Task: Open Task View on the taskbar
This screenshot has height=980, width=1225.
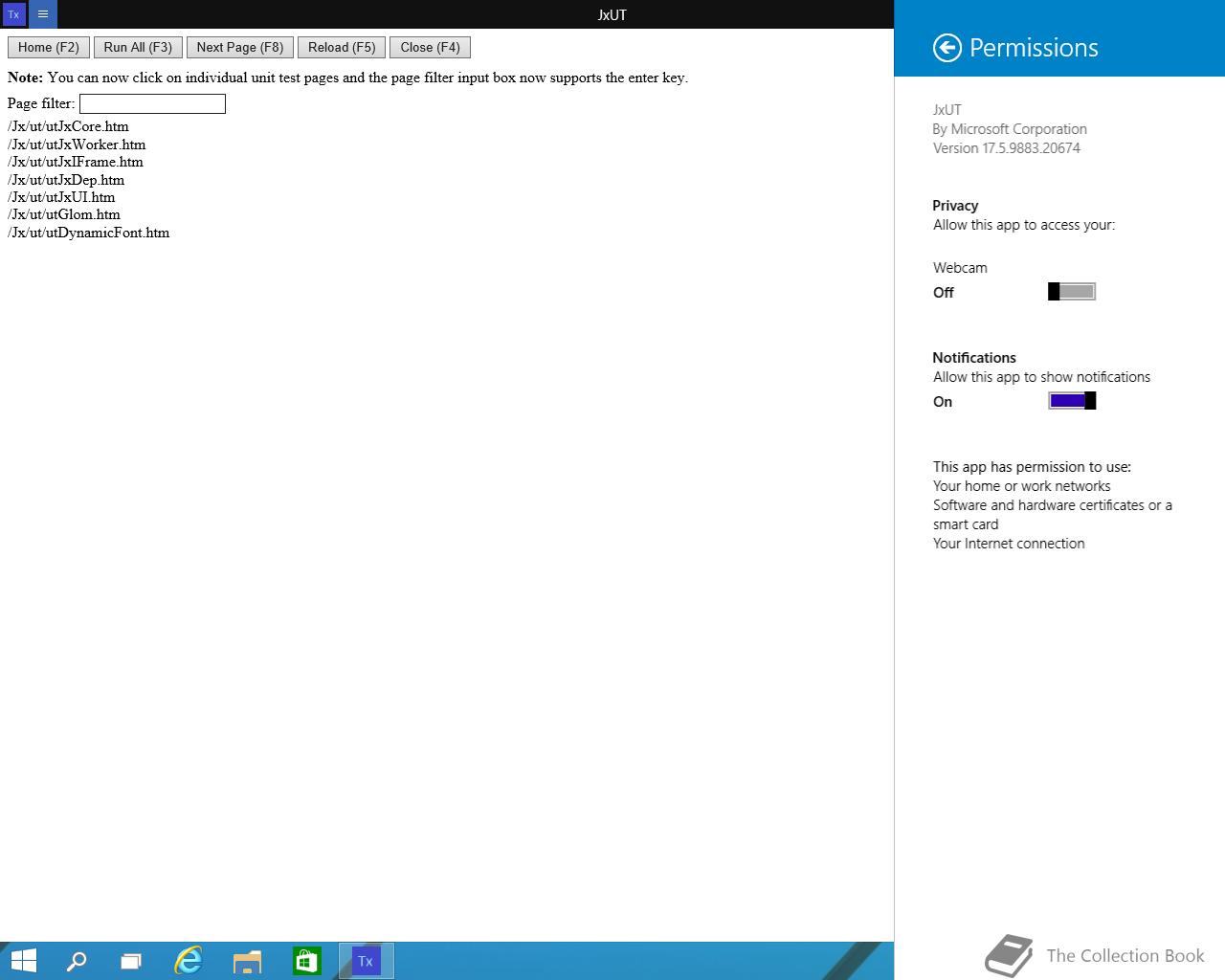Action: click(x=131, y=961)
